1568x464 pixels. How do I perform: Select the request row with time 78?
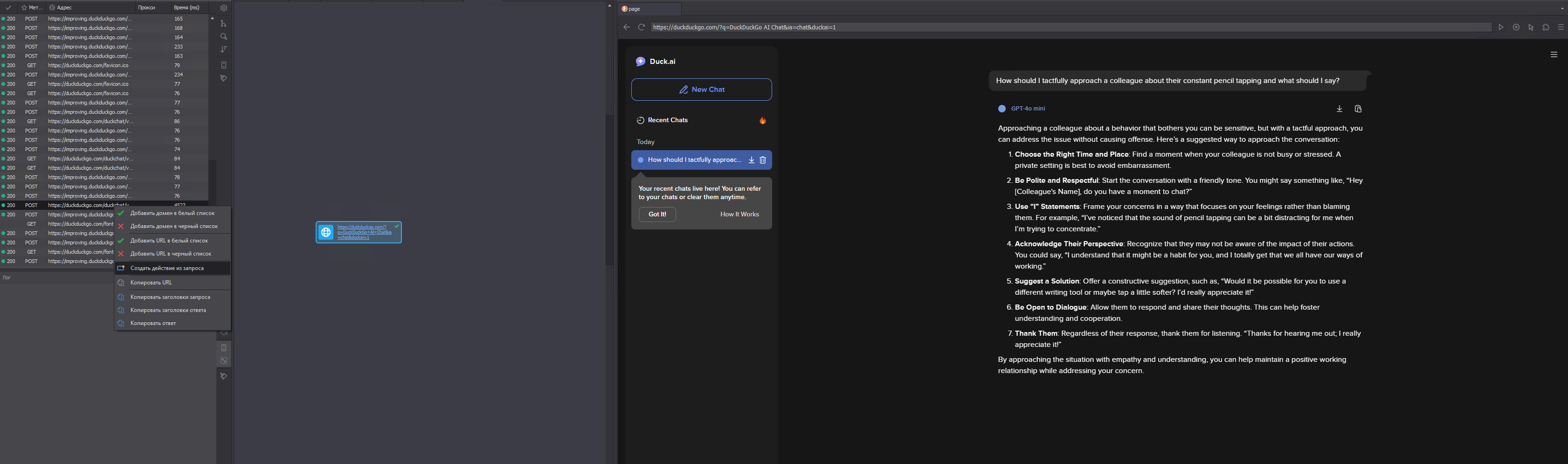[104, 177]
